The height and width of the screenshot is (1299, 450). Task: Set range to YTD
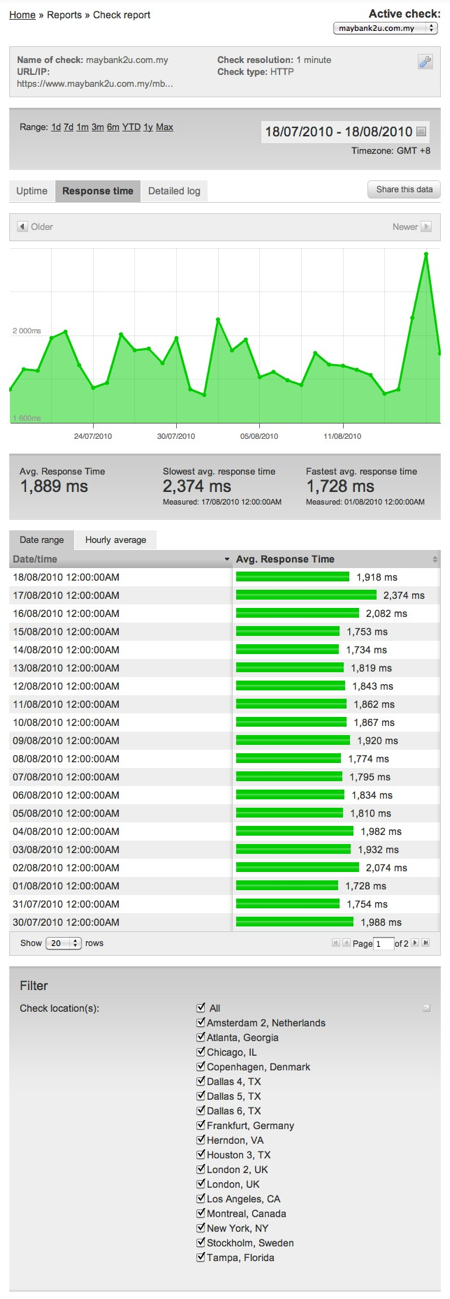point(131,127)
